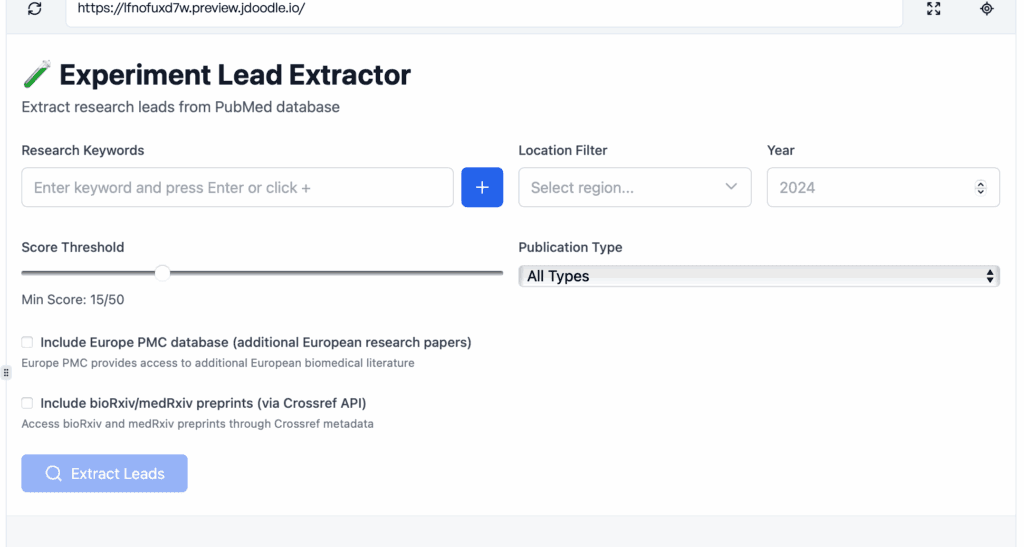Enable Include Europe PMC database checkbox
This screenshot has height=547, width=1024.
(27, 342)
